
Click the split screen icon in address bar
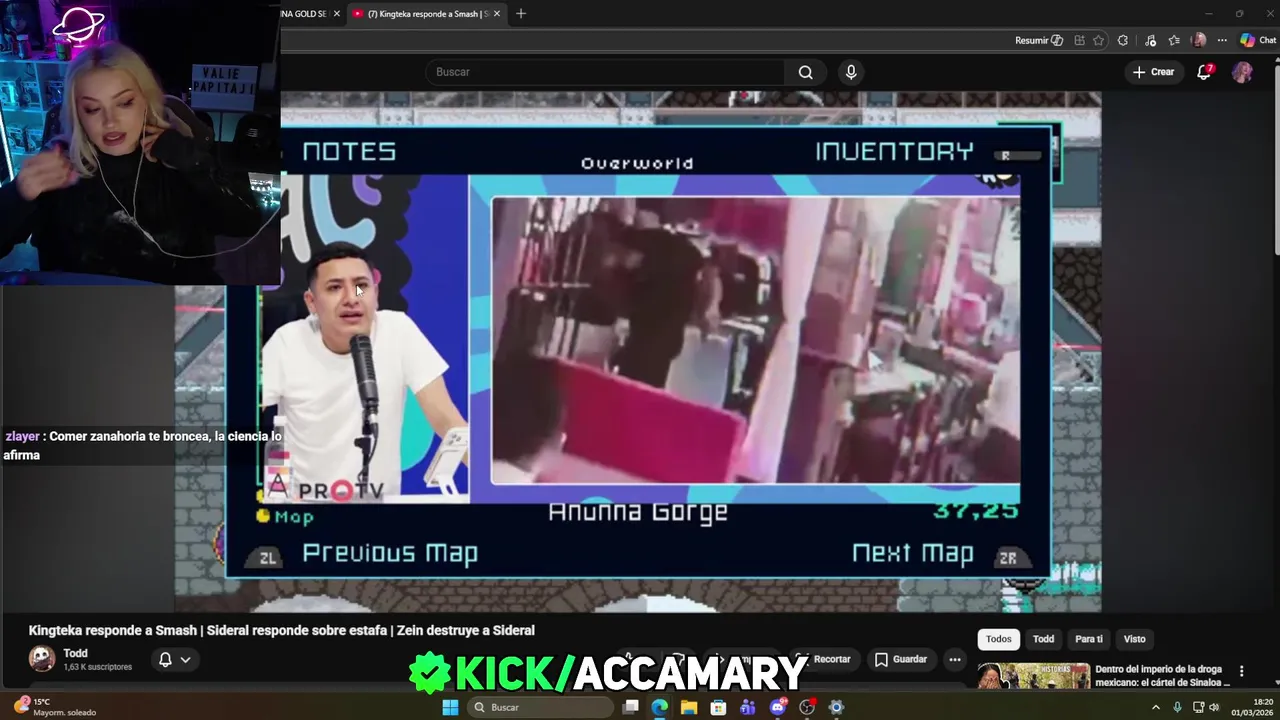(1079, 40)
